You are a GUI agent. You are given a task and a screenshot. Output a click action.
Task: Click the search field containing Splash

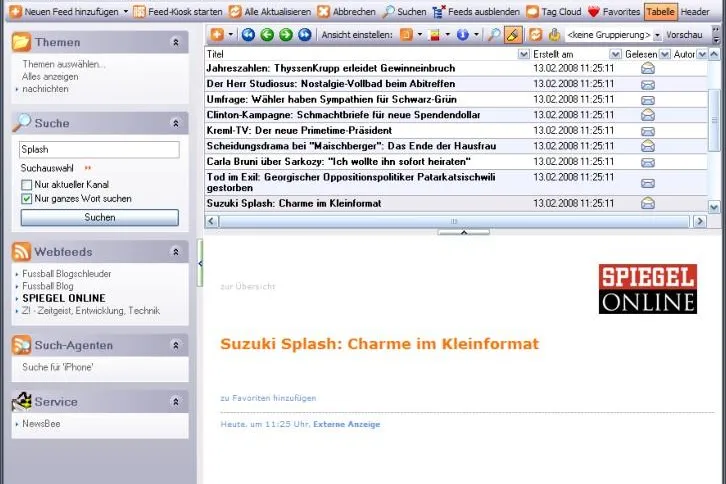[x=100, y=150]
